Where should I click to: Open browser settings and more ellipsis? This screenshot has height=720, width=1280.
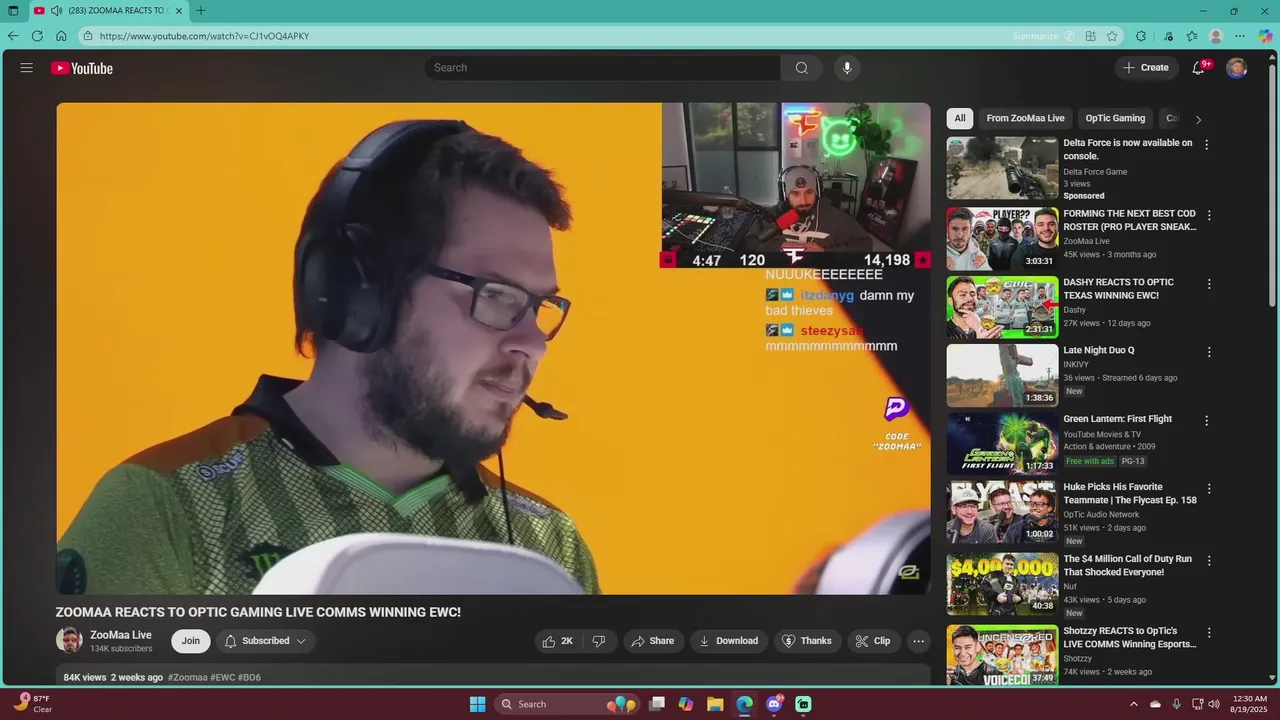(x=1240, y=36)
